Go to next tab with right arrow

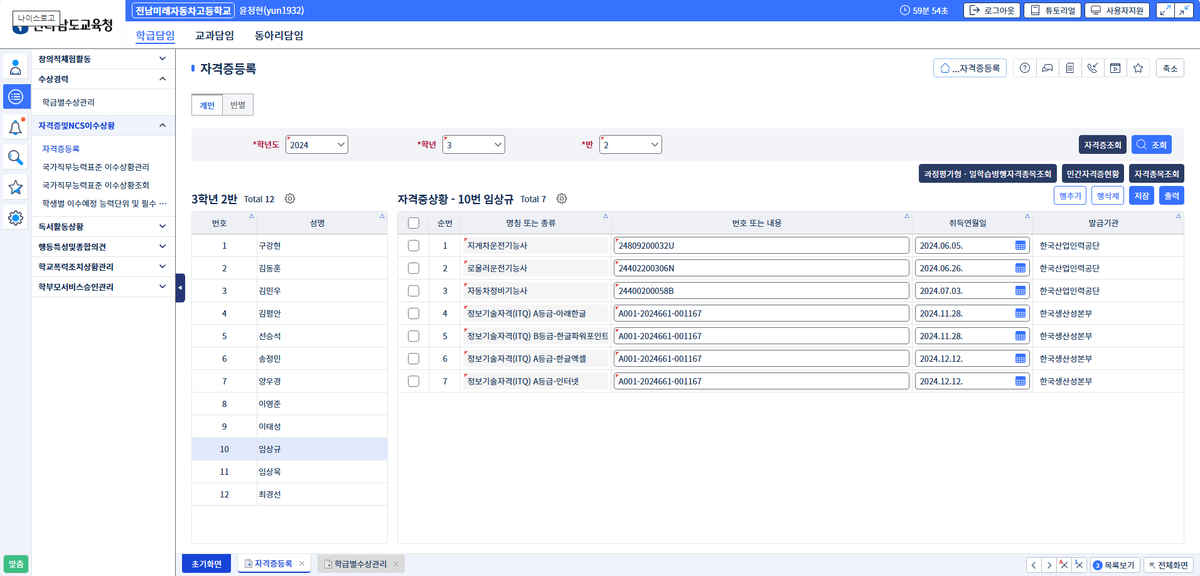(1050, 565)
